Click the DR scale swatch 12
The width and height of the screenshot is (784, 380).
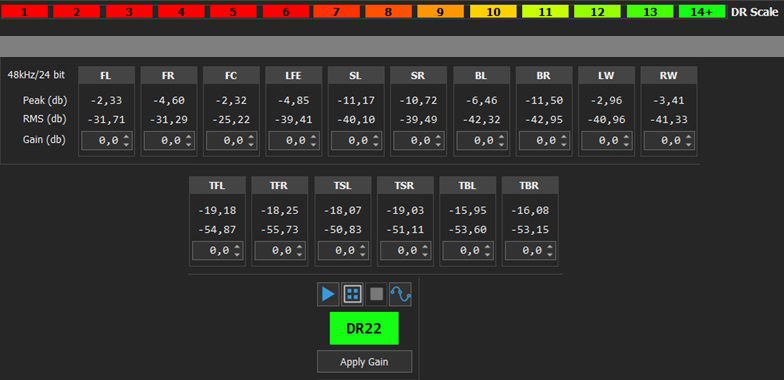pos(598,12)
